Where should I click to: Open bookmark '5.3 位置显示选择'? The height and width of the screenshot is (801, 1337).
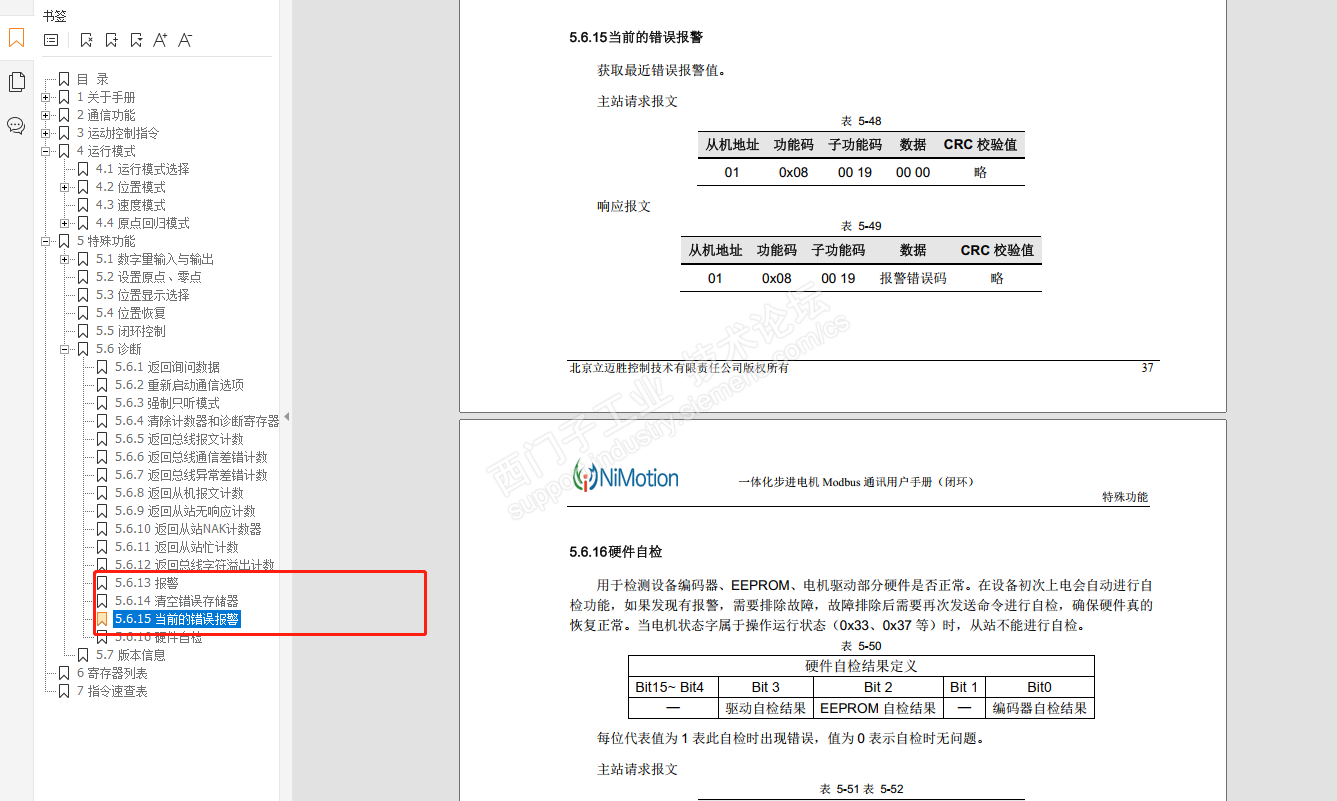(142, 295)
